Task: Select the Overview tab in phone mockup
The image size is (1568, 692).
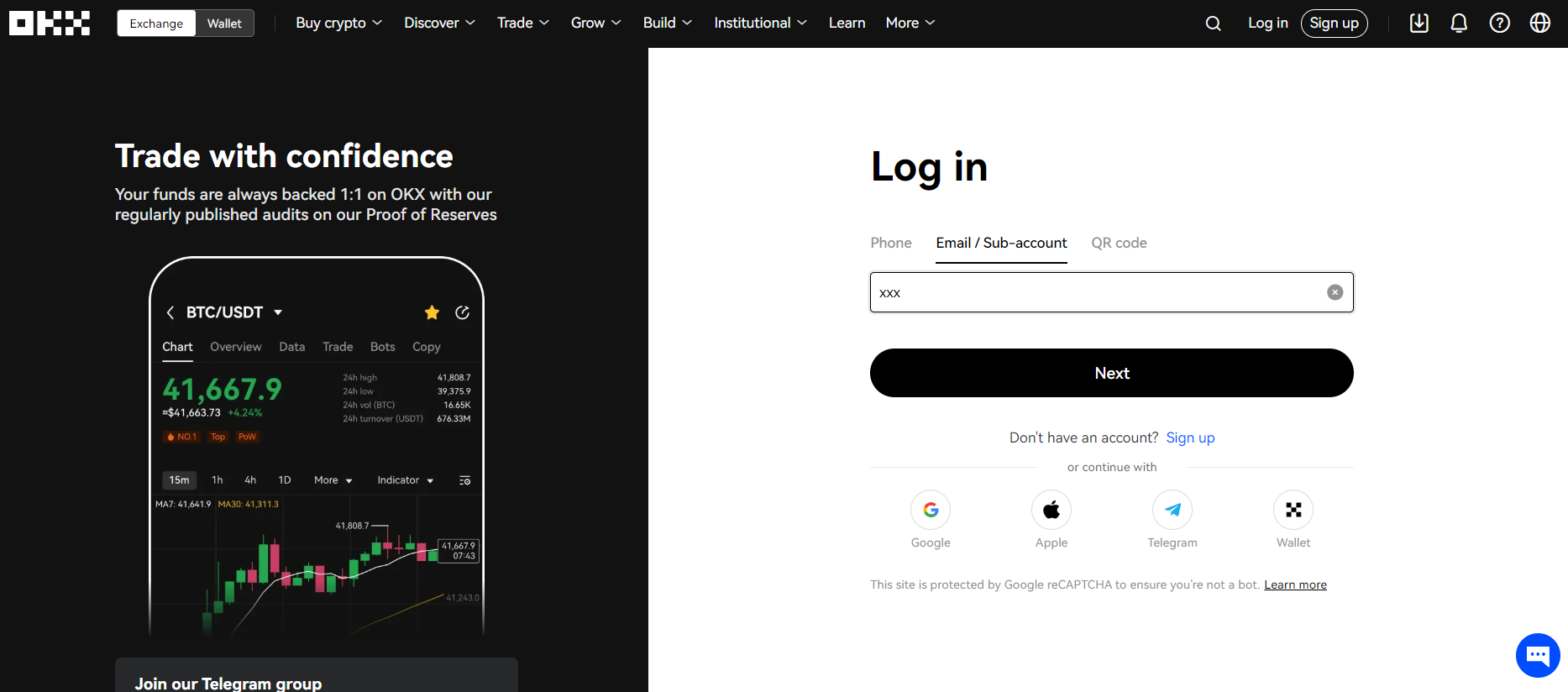Action: click(236, 347)
